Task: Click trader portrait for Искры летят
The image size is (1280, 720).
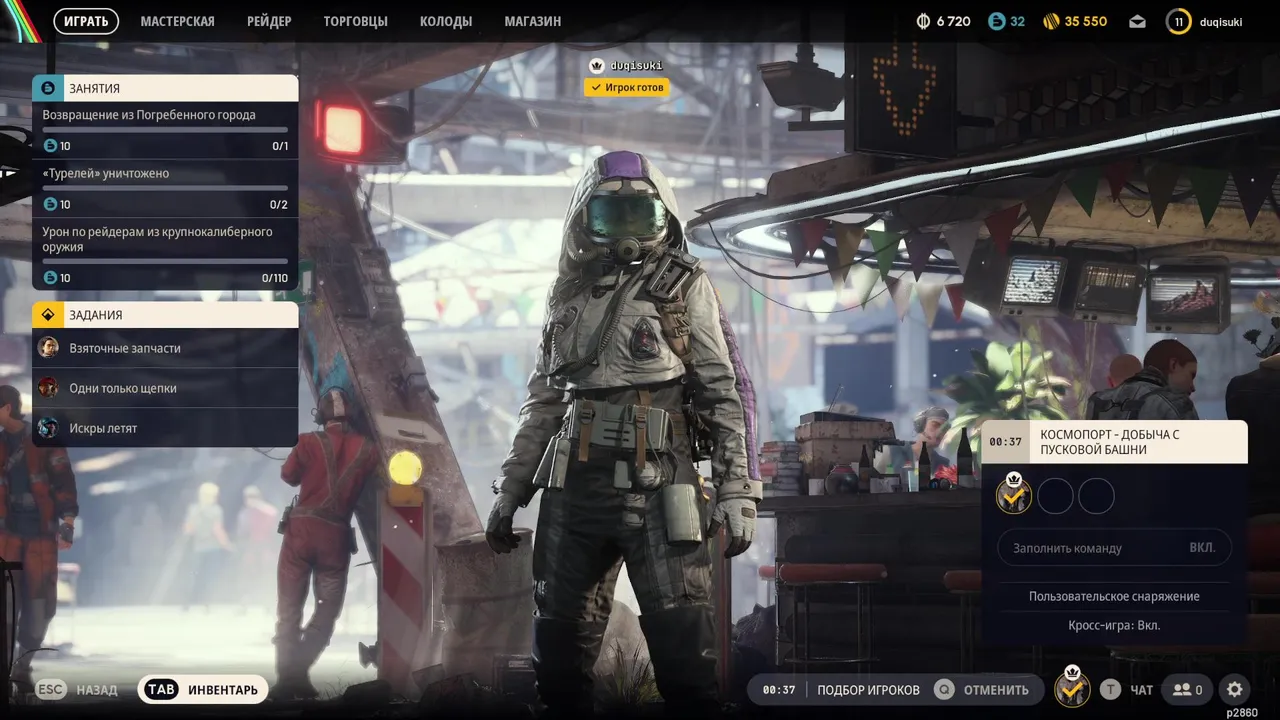Action: (x=48, y=428)
